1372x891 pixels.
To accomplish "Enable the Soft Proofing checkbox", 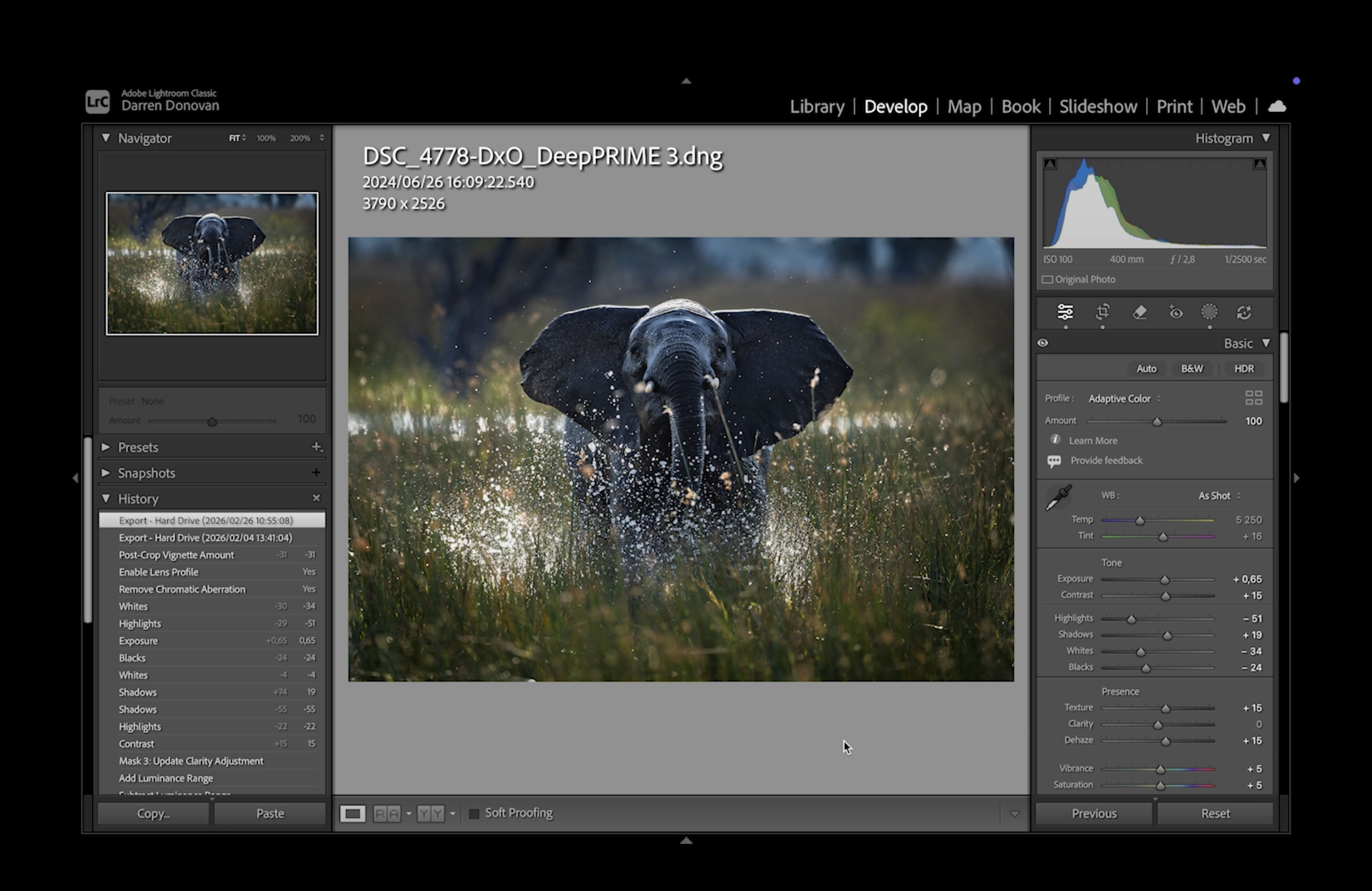I will 474,814.
